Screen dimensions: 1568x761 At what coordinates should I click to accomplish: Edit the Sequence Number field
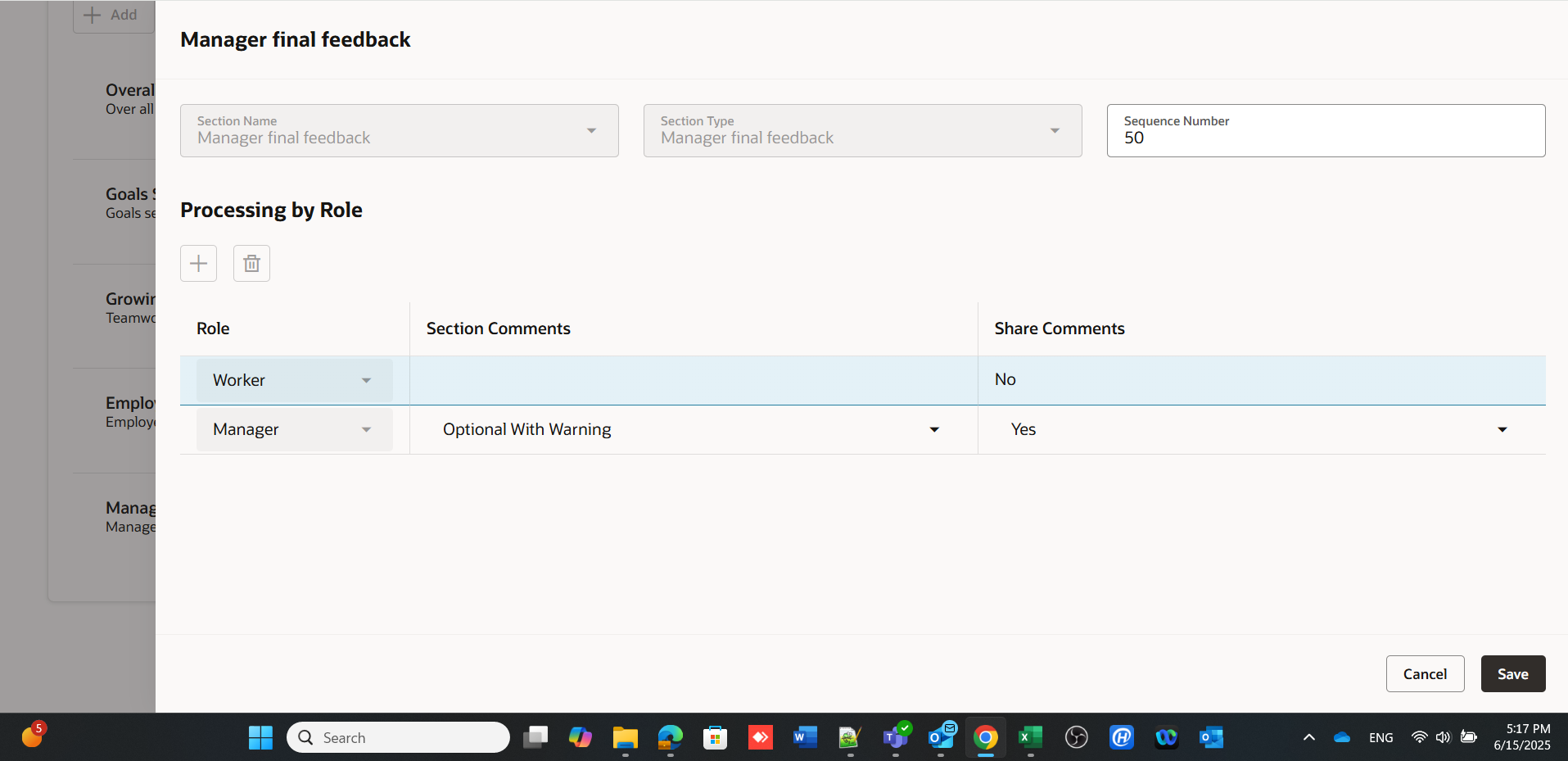(x=1326, y=130)
